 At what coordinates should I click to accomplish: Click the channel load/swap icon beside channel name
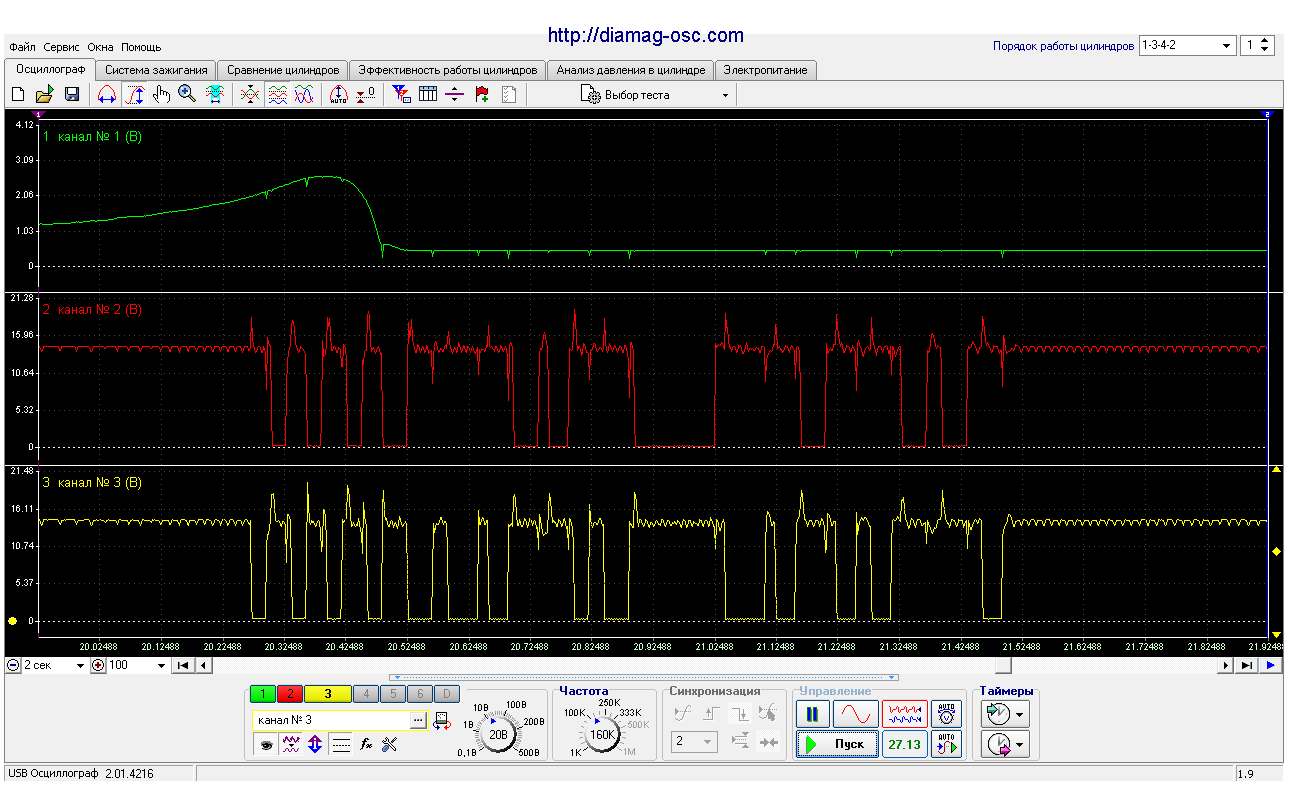tap(441, 720)
